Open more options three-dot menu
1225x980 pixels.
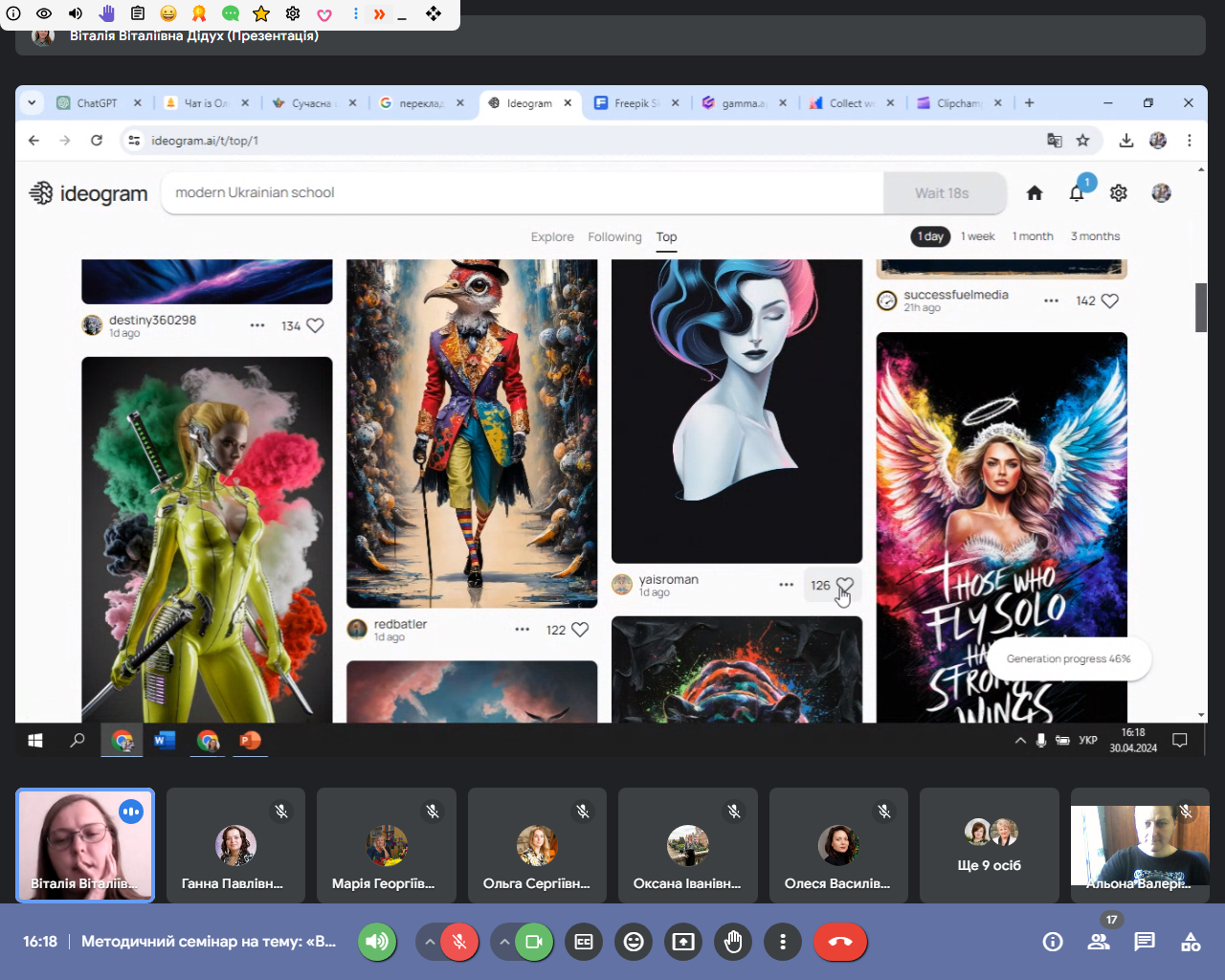(783, 942)
